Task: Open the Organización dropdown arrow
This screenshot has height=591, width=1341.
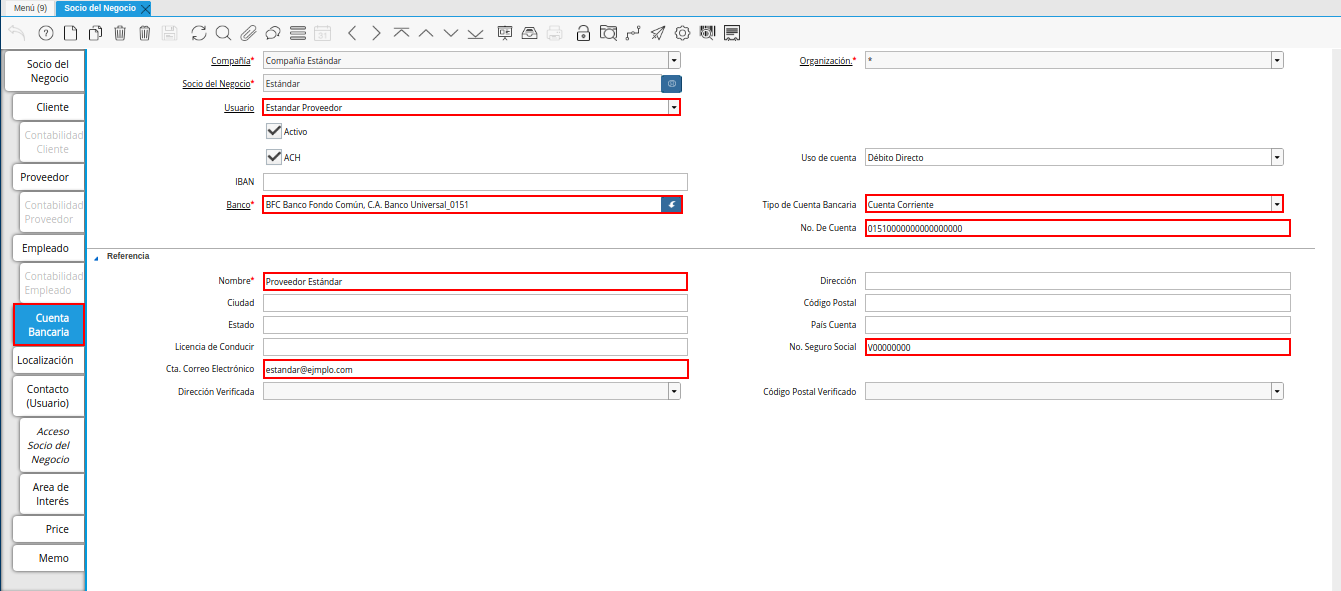Action: [1277, 60]
